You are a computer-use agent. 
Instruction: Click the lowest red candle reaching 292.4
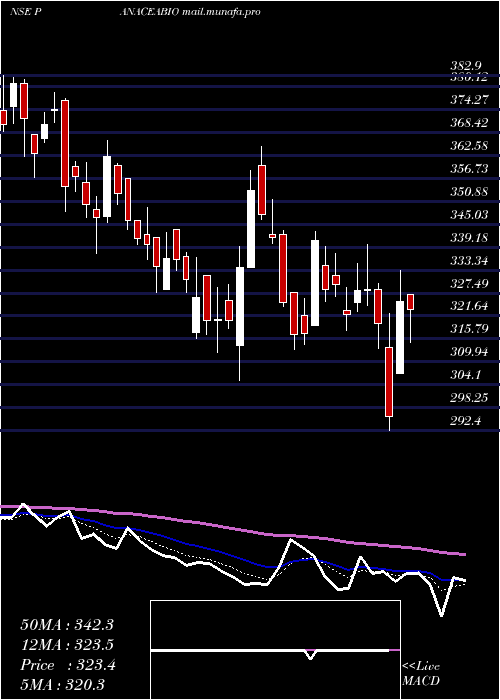tap(389, 382)
